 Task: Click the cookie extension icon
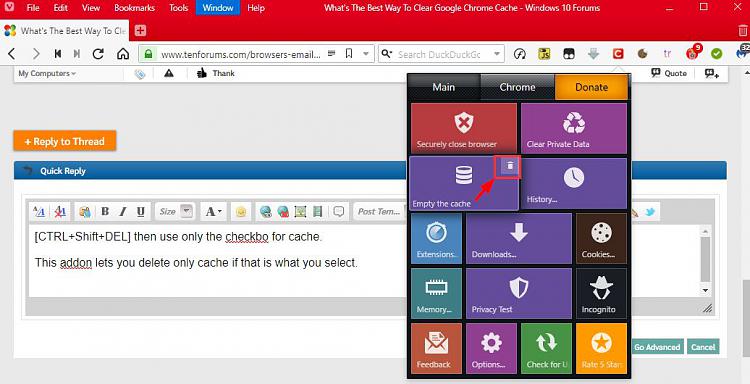coord(642,54)
